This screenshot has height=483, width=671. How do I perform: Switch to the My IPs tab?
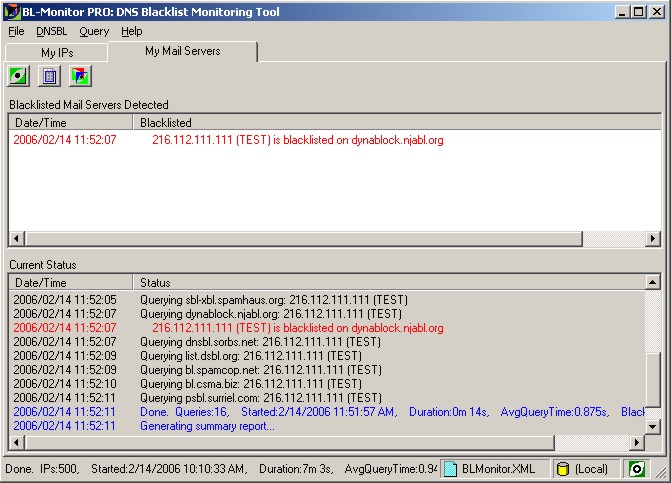57,53
